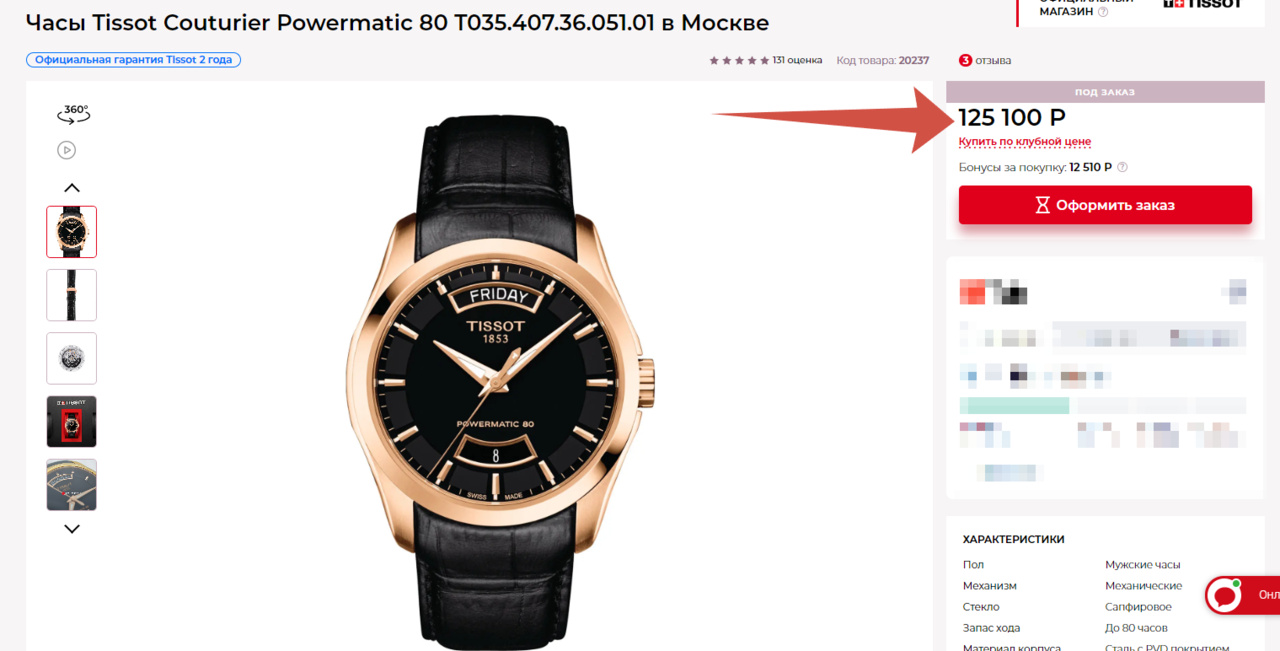Show next thumbnails with down chevron
This screenshot has width=1280, height=651.
pyautogui.click(x=72, y=529)
